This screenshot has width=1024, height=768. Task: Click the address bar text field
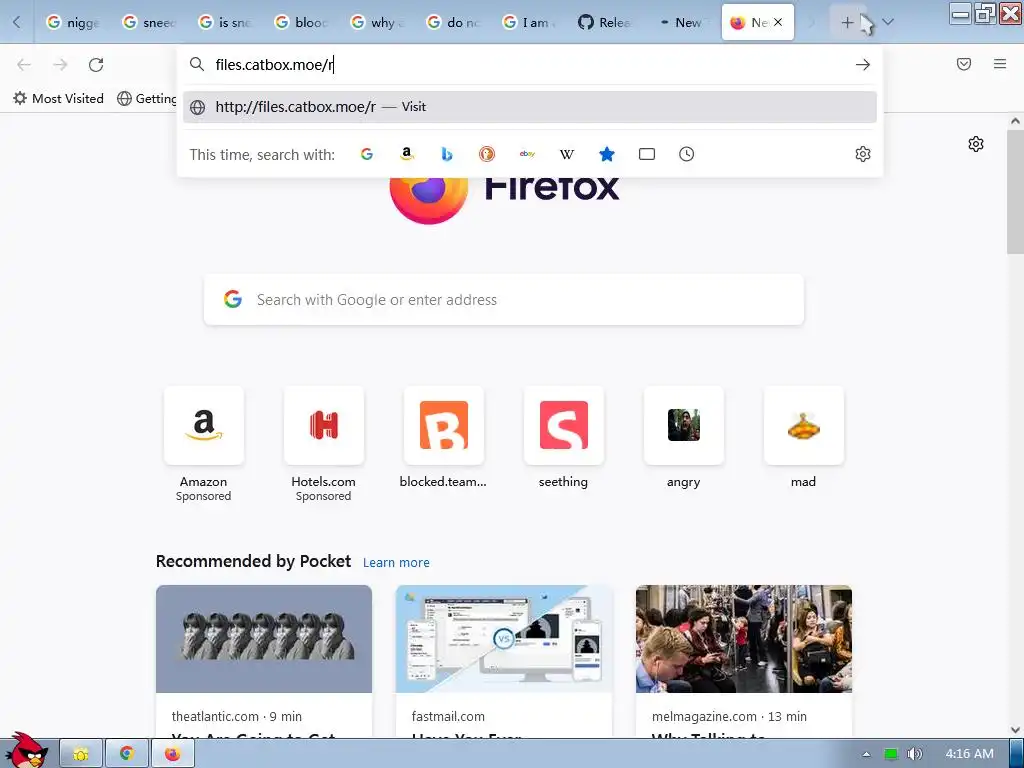pyautogui.click(x=529, y=65)
